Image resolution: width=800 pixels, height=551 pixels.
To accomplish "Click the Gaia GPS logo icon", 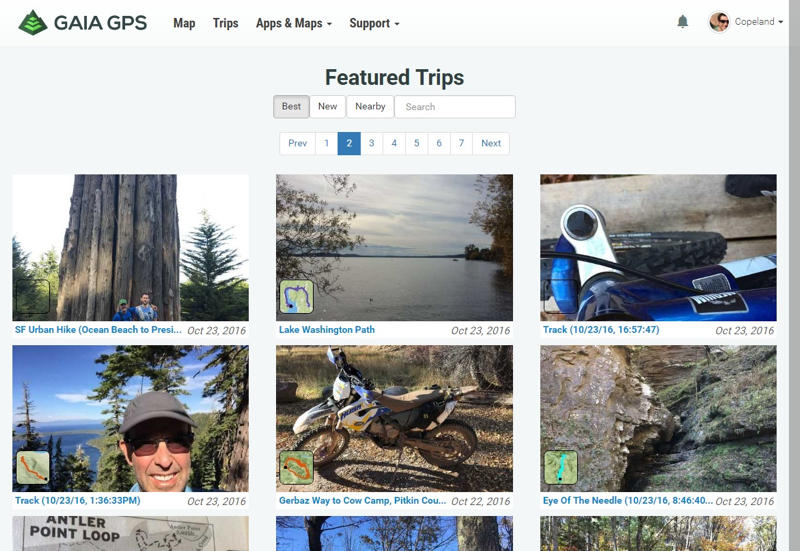I will tap(33, 22).
